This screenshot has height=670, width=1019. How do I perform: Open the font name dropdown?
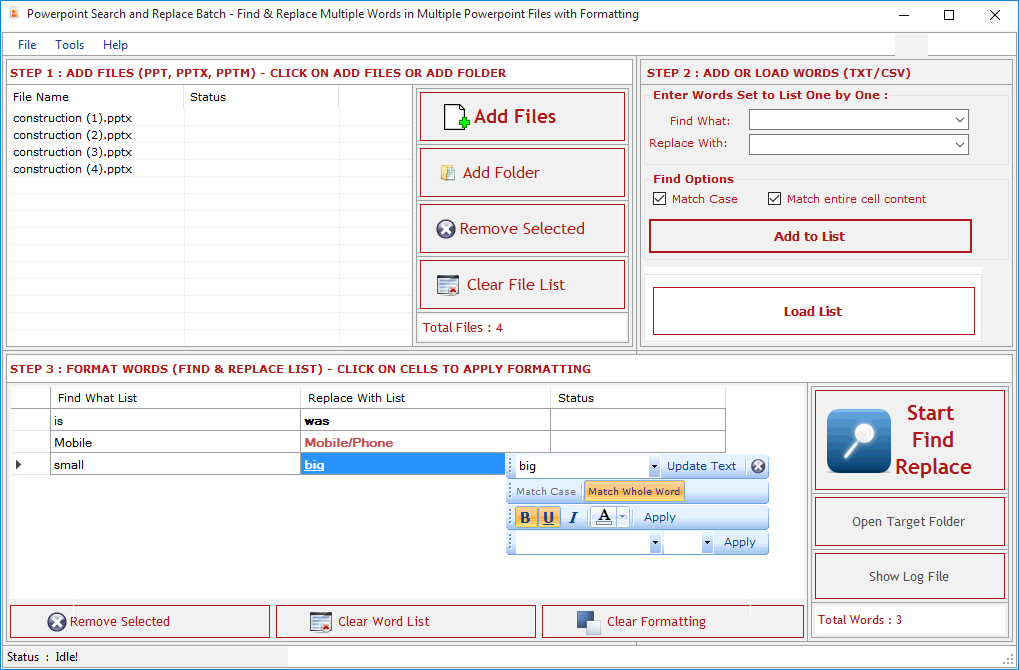tap(655, 543)
